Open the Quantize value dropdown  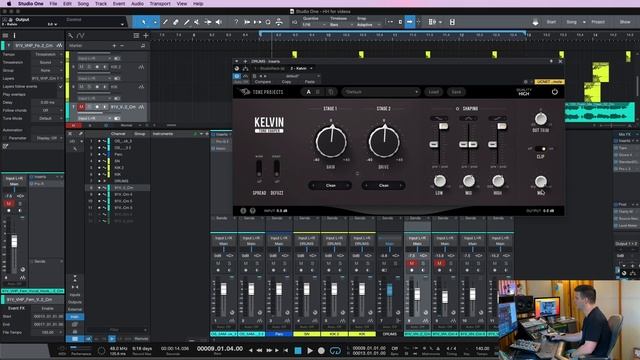pyautogui.click(x=313, y=25)
